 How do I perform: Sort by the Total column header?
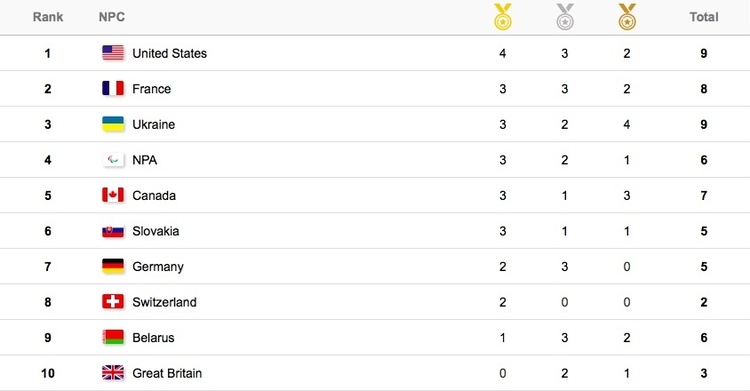(x=704, y=17)
